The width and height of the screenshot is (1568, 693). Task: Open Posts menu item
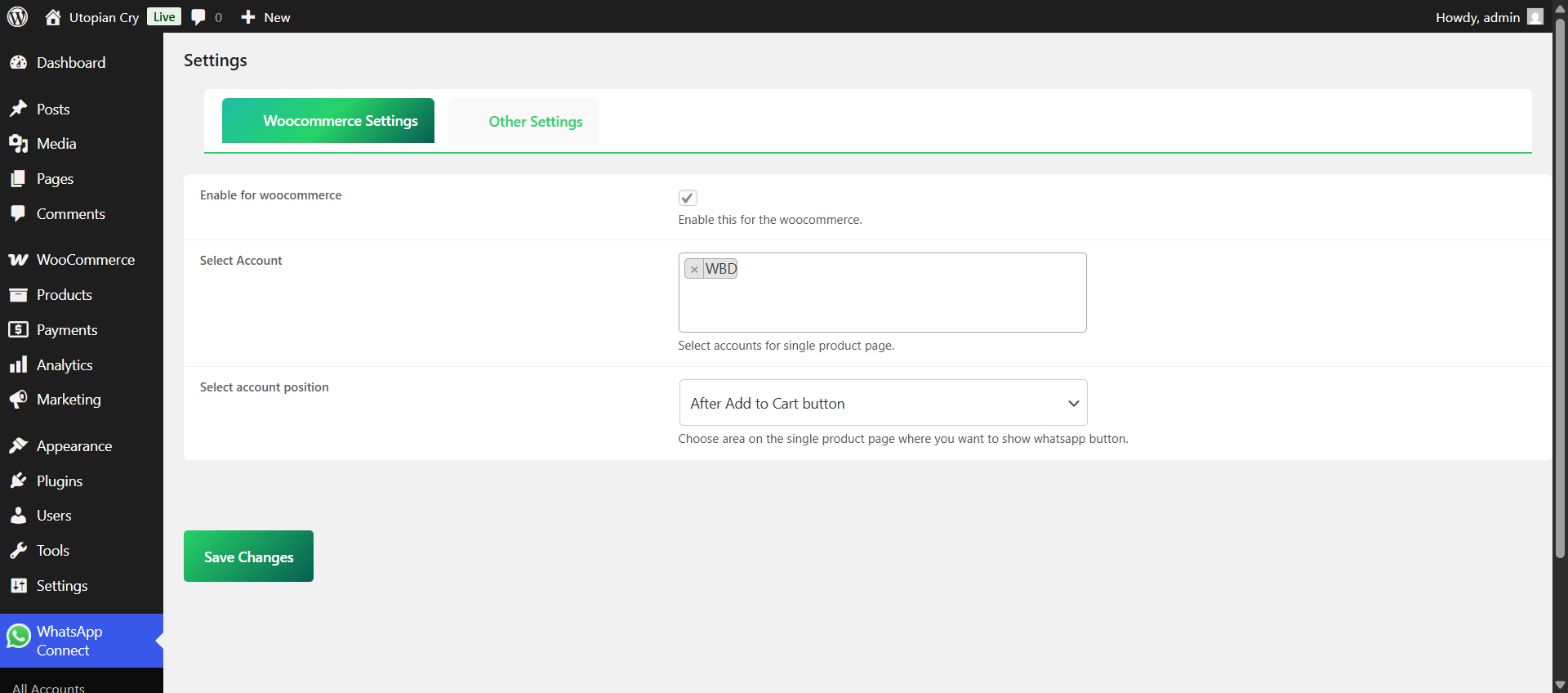click(x=82, y=109)
